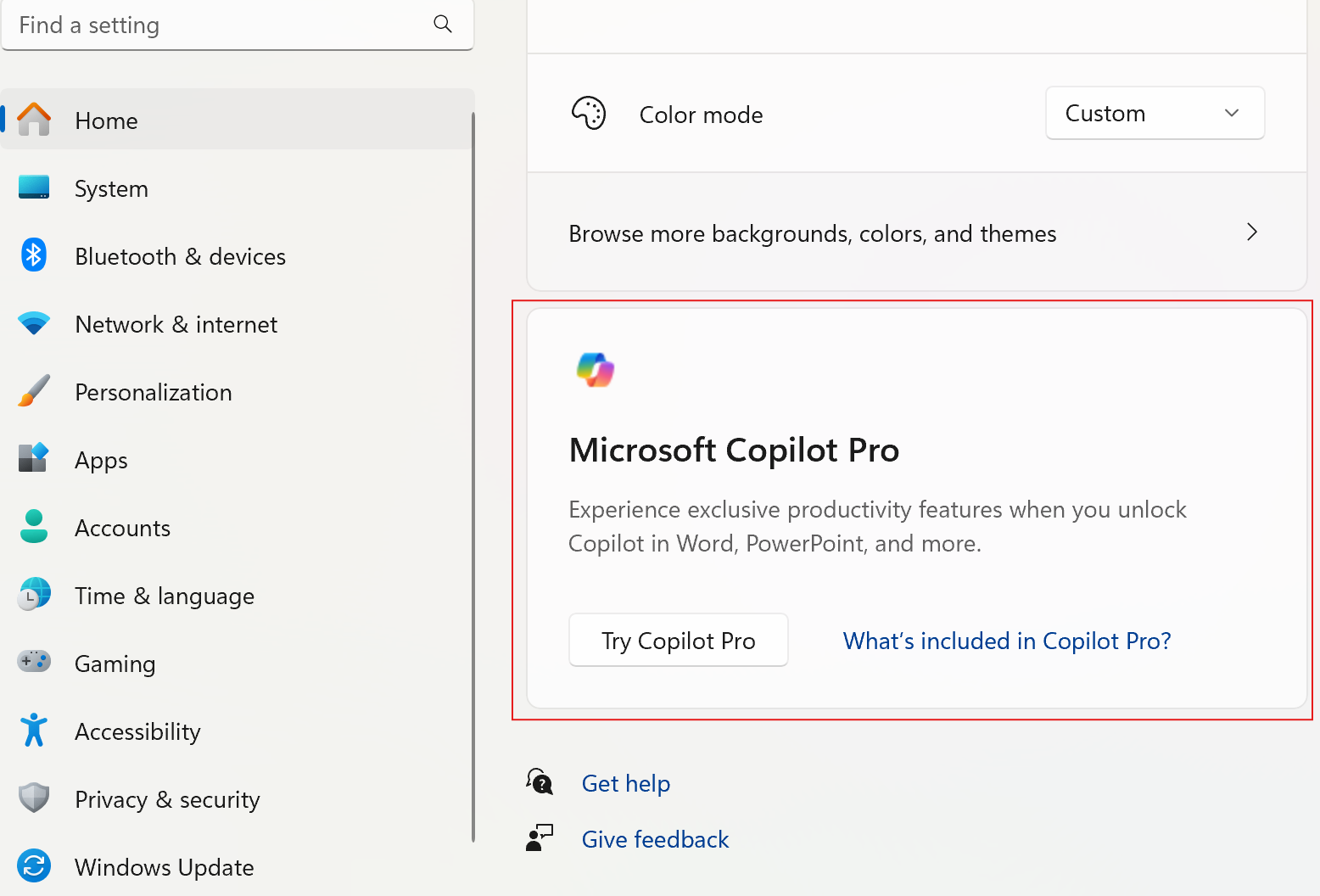Image resolution: width=1320 pixels, height=896 pixels.
Task: Click the sidebar vertical scrollbar
Action: click(473, 478)
